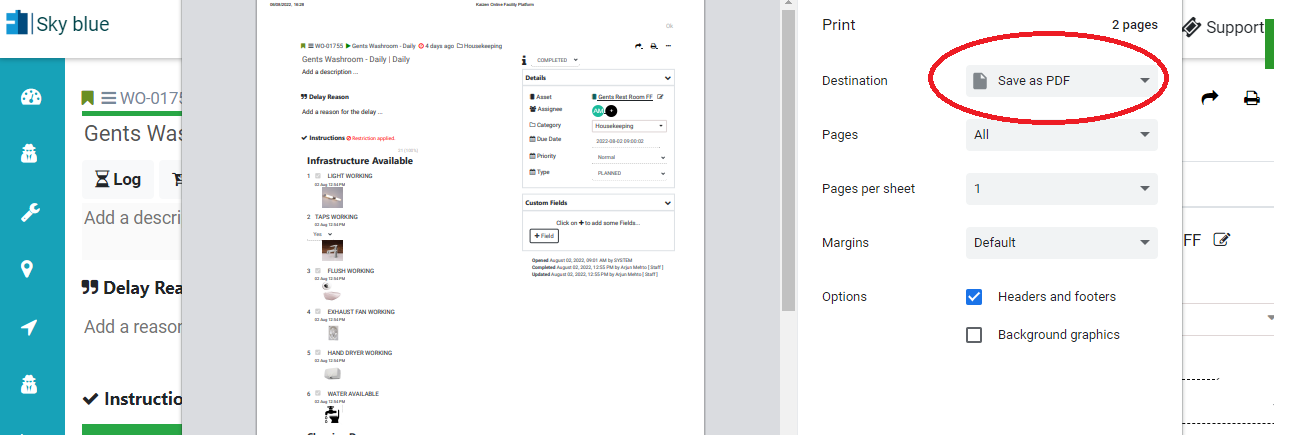
Task: Click the navigation arrow icon in sidebar
Action: (29, 327)
